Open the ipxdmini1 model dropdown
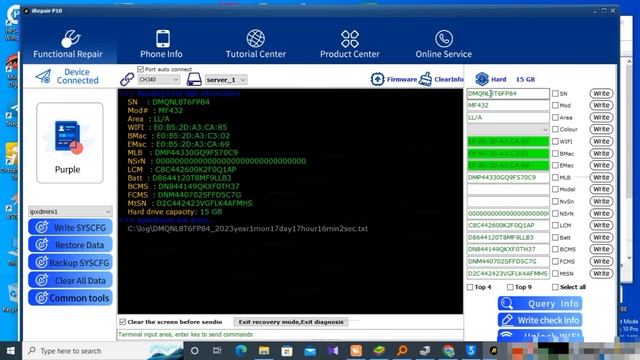 point(70,211)
